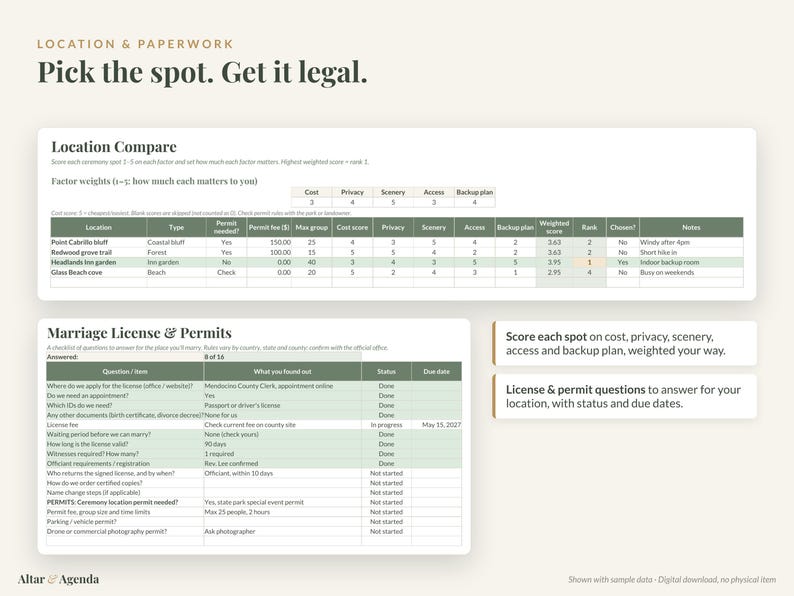This screenshot has width=794, height=596.
Task: Select the highlighted Rank 1 cell
Action: coord(589,262)
